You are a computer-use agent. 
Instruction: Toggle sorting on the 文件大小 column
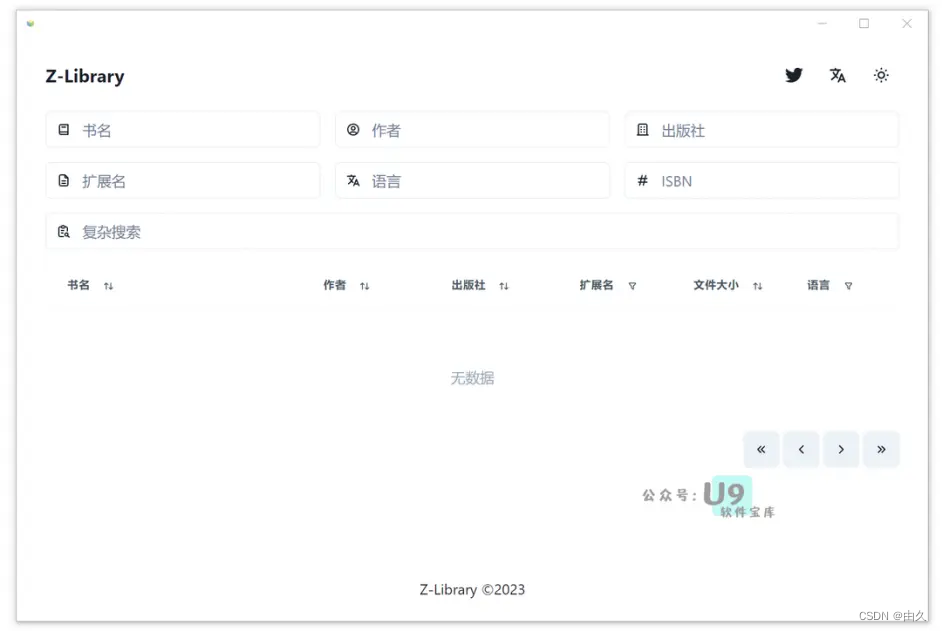[758, 285]
